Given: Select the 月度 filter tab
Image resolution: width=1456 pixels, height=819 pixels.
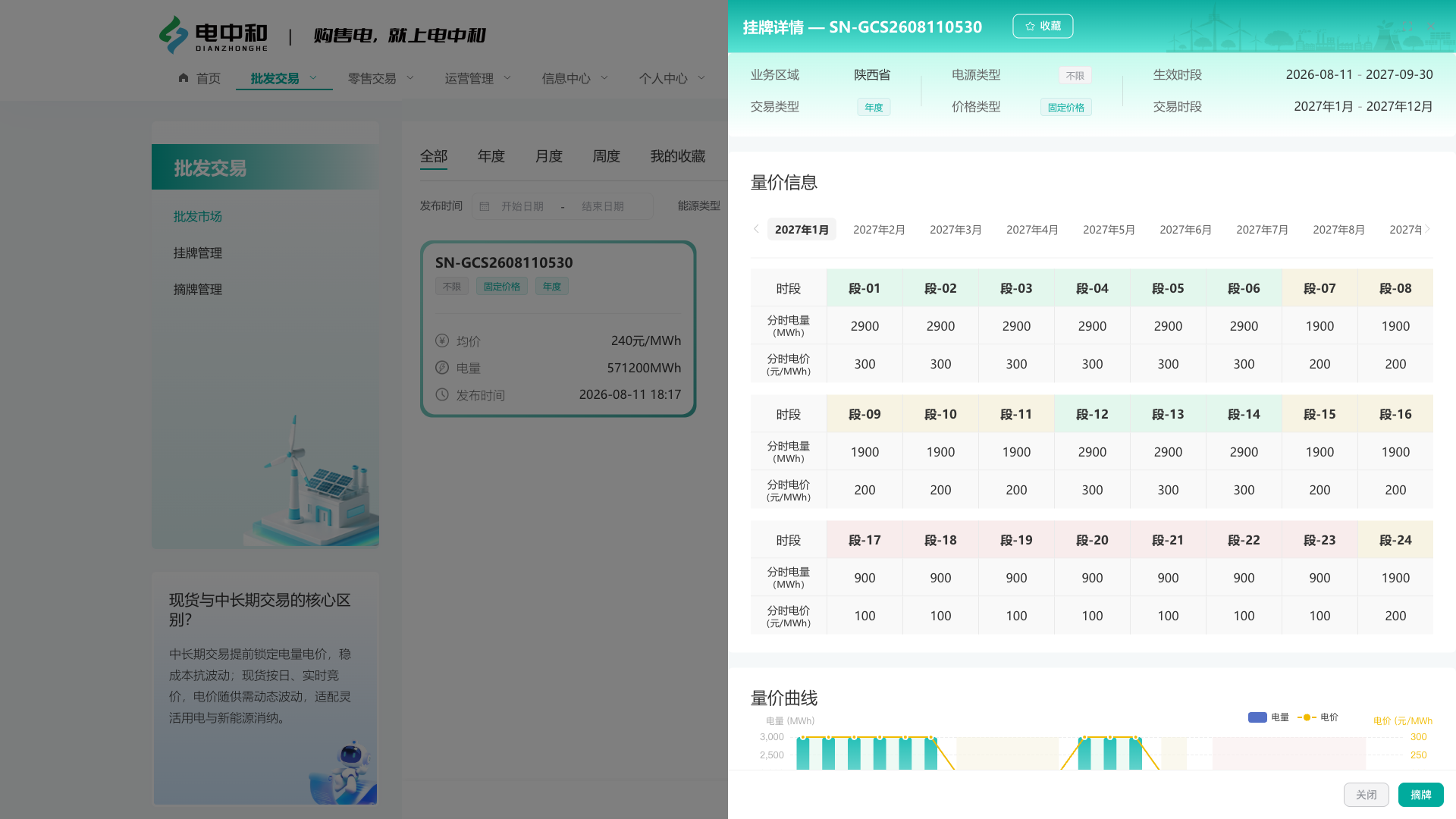Looking at the screenshot, I should click(549, 156).
